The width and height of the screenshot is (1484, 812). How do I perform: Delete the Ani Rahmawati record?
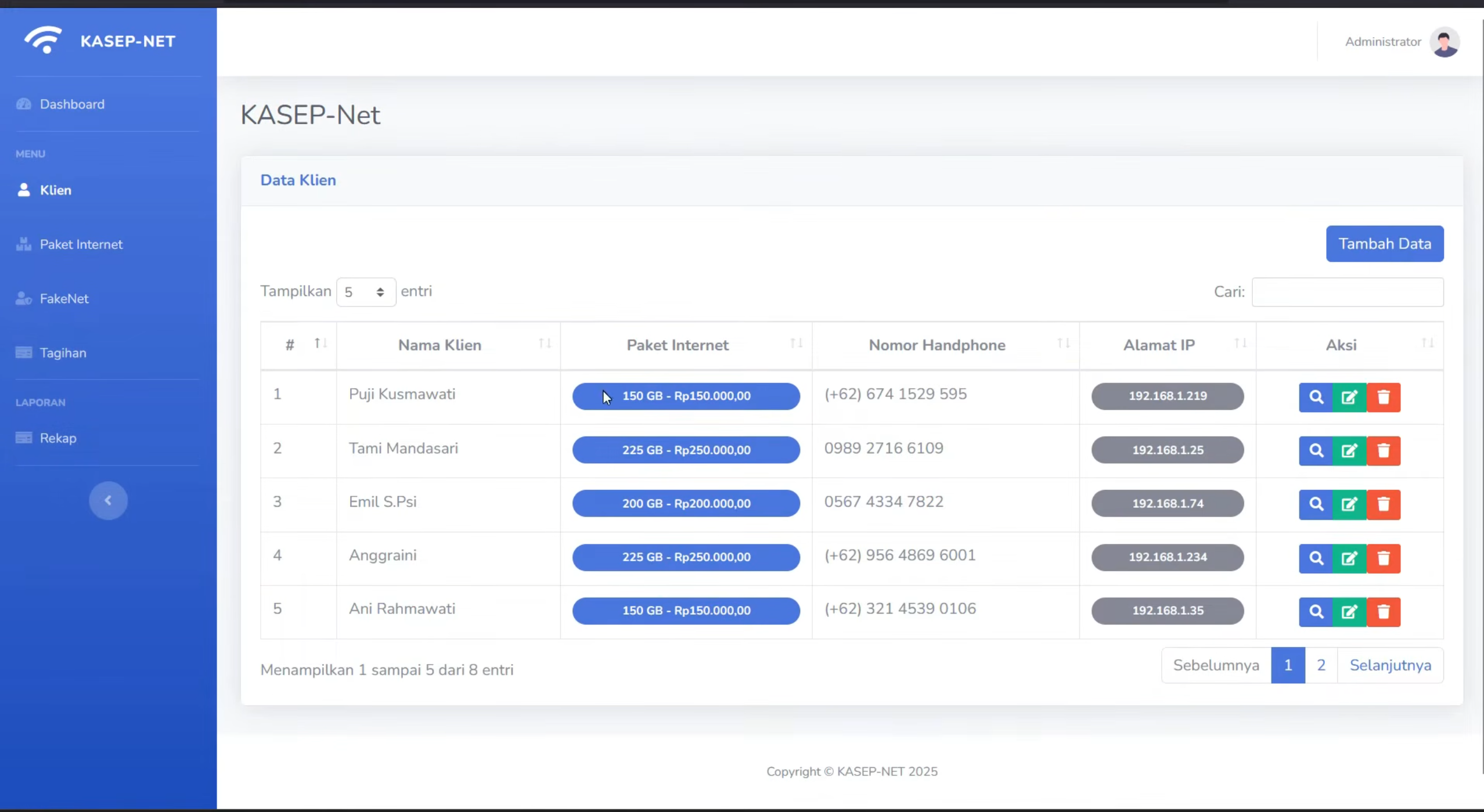(1384, 611)
